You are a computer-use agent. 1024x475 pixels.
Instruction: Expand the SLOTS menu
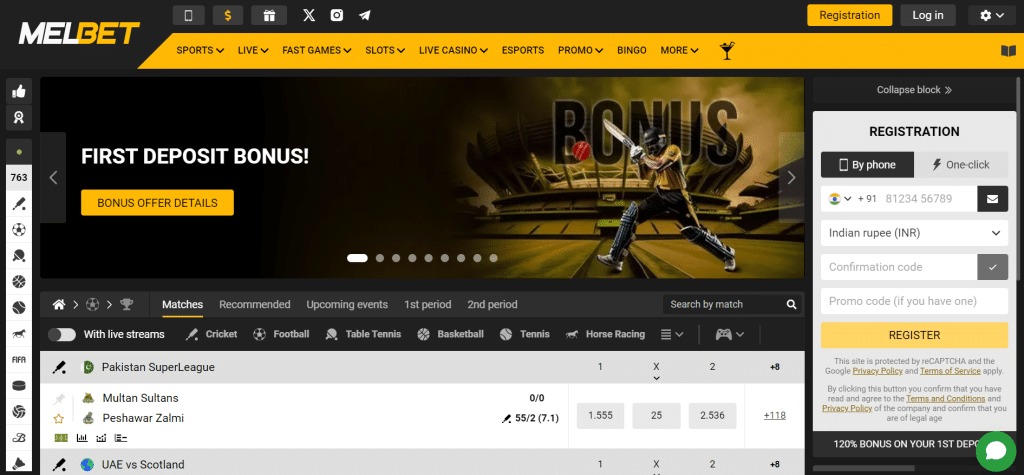point(385,50)
